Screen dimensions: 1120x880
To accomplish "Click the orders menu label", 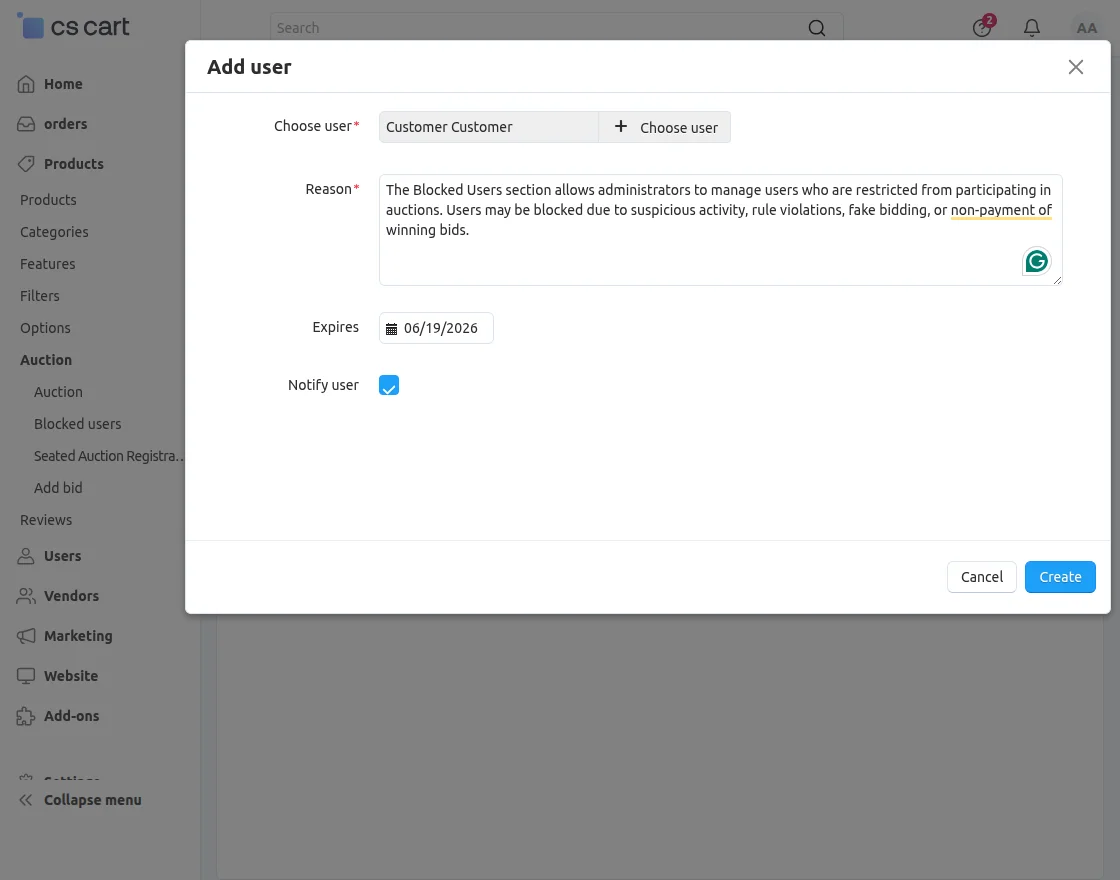I will pos(65,124).
